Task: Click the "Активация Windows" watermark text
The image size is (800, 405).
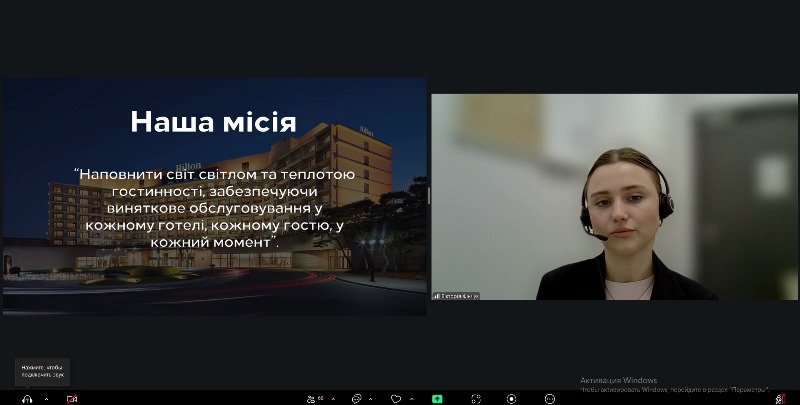Action: [618, 380]
